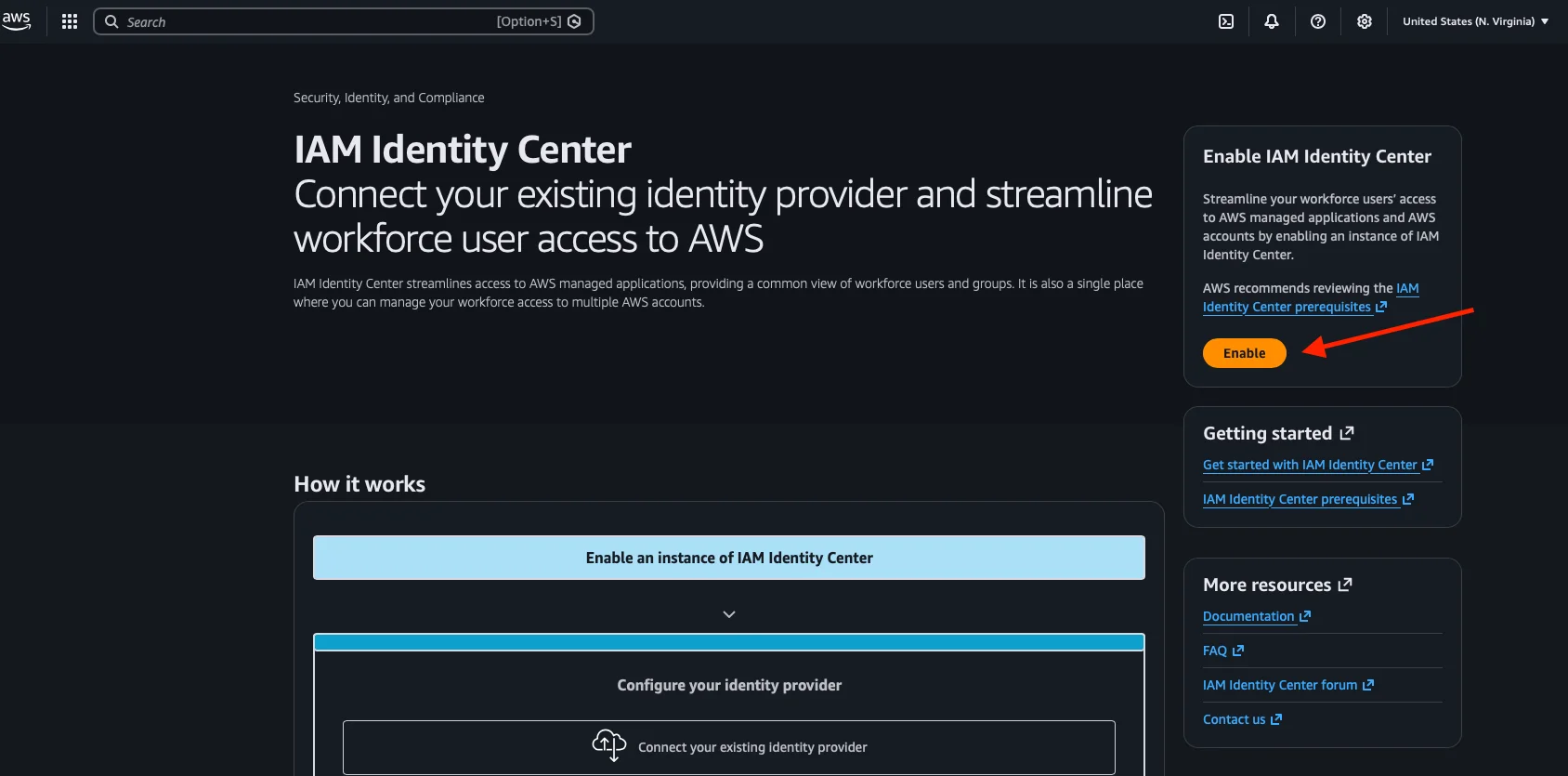The height and width of the screenshot is (776, 1568).
Task: Open the Documentation link
Action: tap(1257, 616)
